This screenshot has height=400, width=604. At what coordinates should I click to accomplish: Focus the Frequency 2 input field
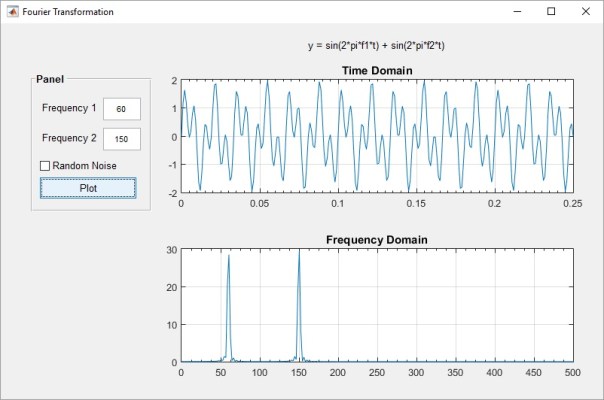[121, 138]
